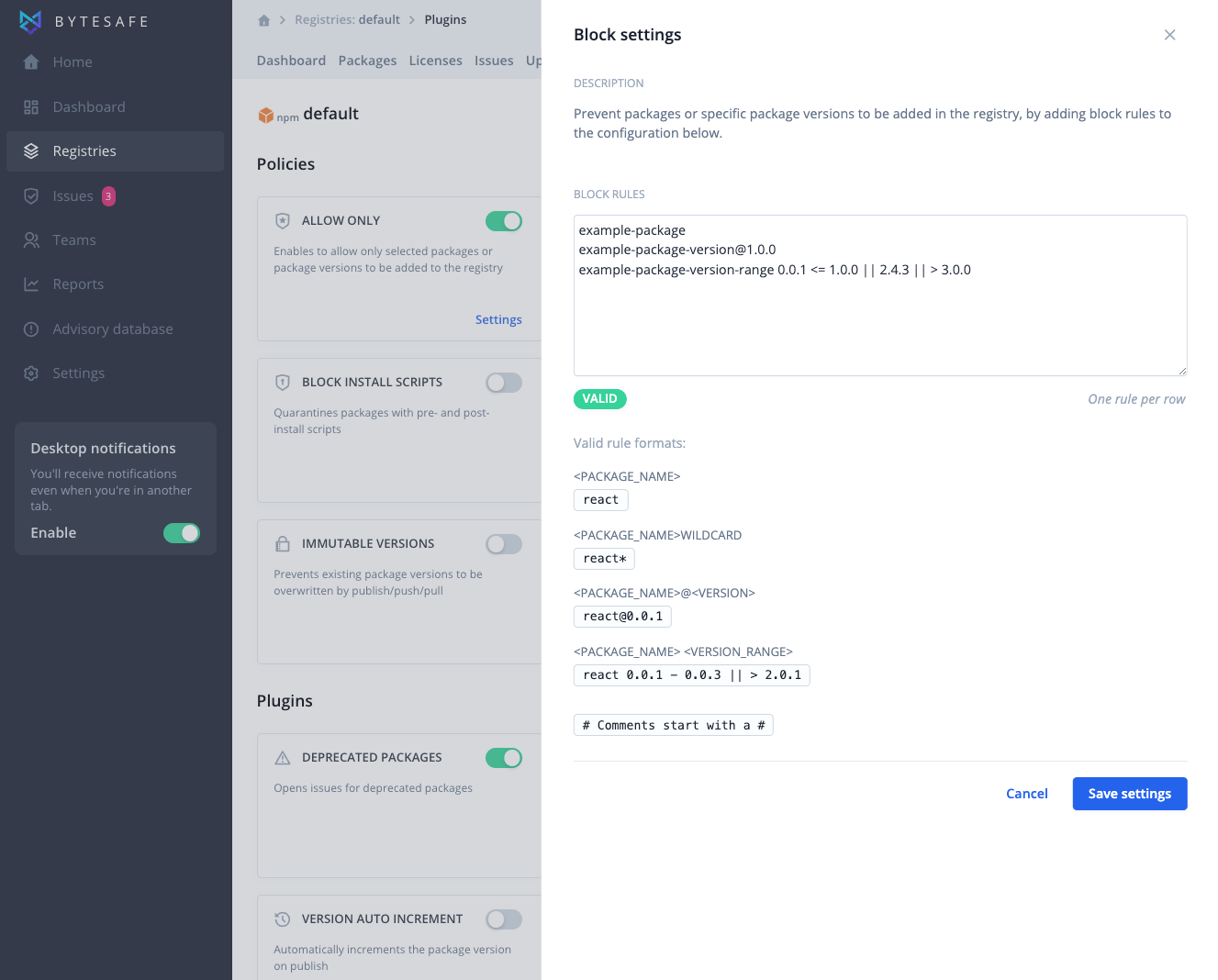
Task: Turn off the Allow Only policy toggle
Action: (x=504, y=221)
